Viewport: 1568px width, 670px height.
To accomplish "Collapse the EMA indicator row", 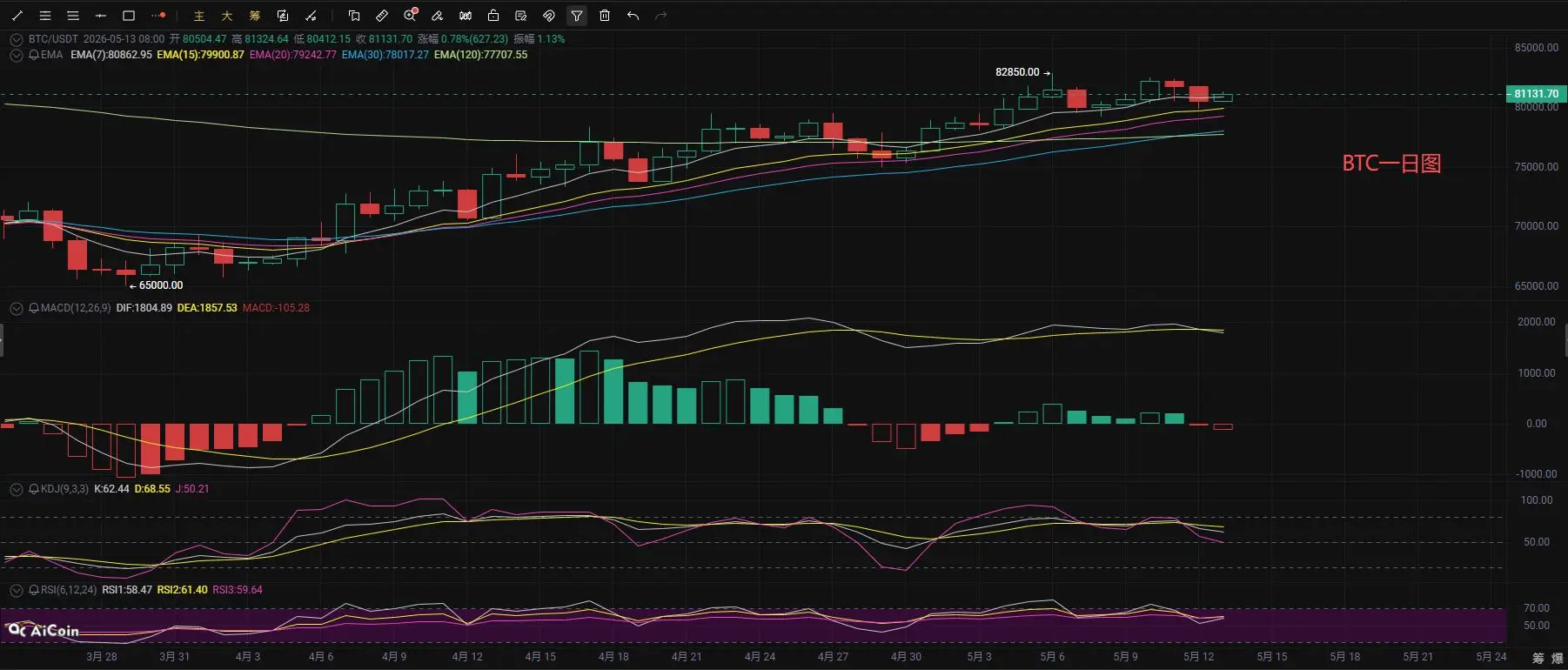I will [16, 55].
